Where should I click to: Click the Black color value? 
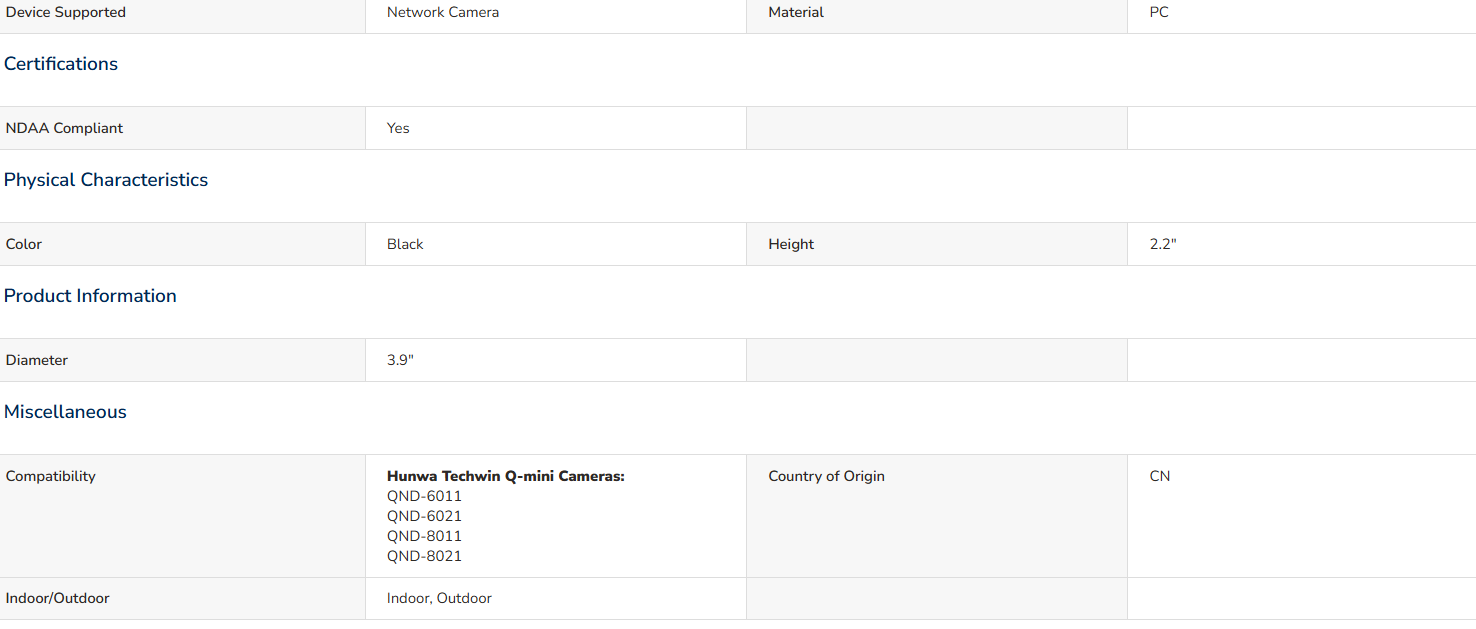pos(405,244)
